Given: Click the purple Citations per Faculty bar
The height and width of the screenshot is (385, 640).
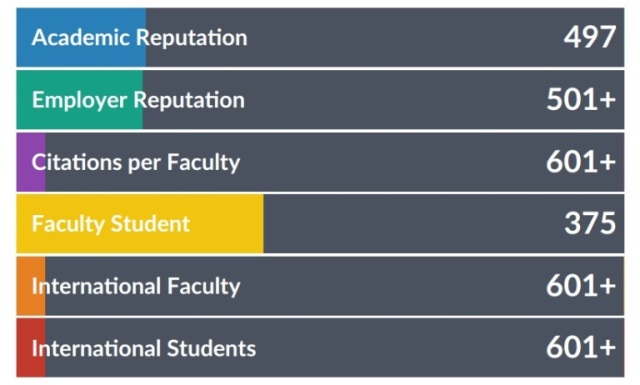Looking at the screenshot, I should 31,162.
